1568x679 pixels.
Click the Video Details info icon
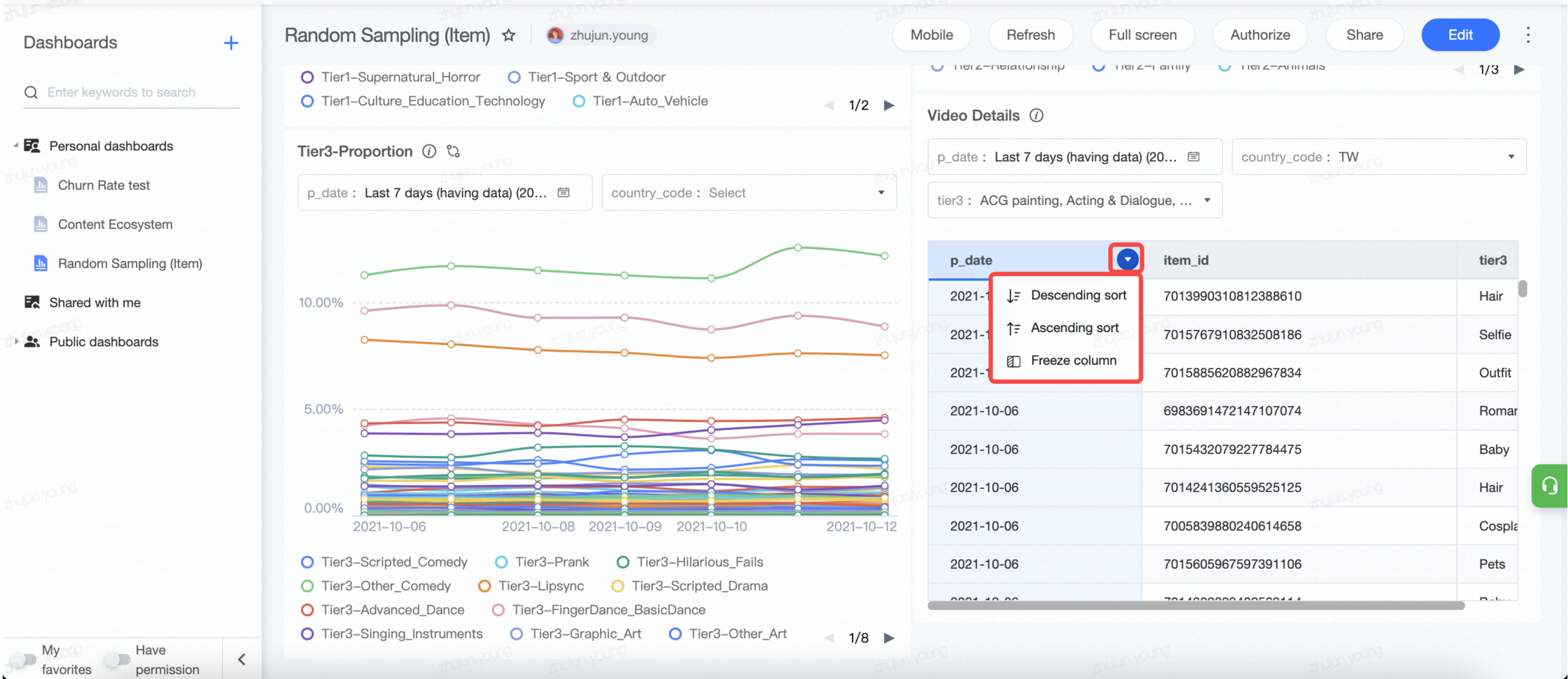[x=1036, y=116]
